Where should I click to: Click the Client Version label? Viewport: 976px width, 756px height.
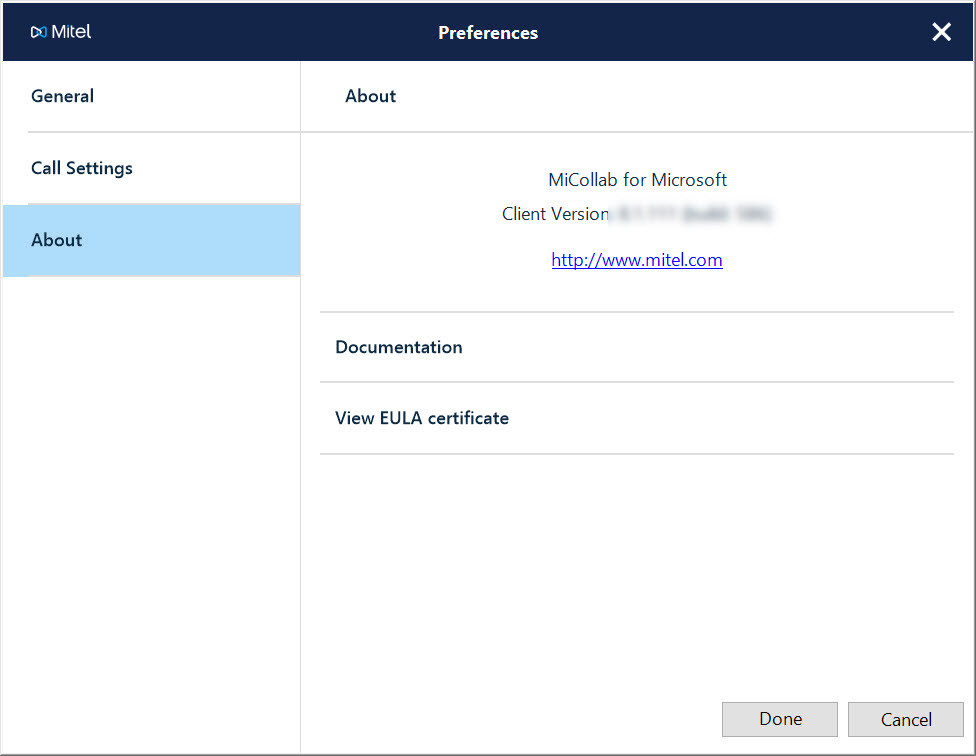coord(555,214)
